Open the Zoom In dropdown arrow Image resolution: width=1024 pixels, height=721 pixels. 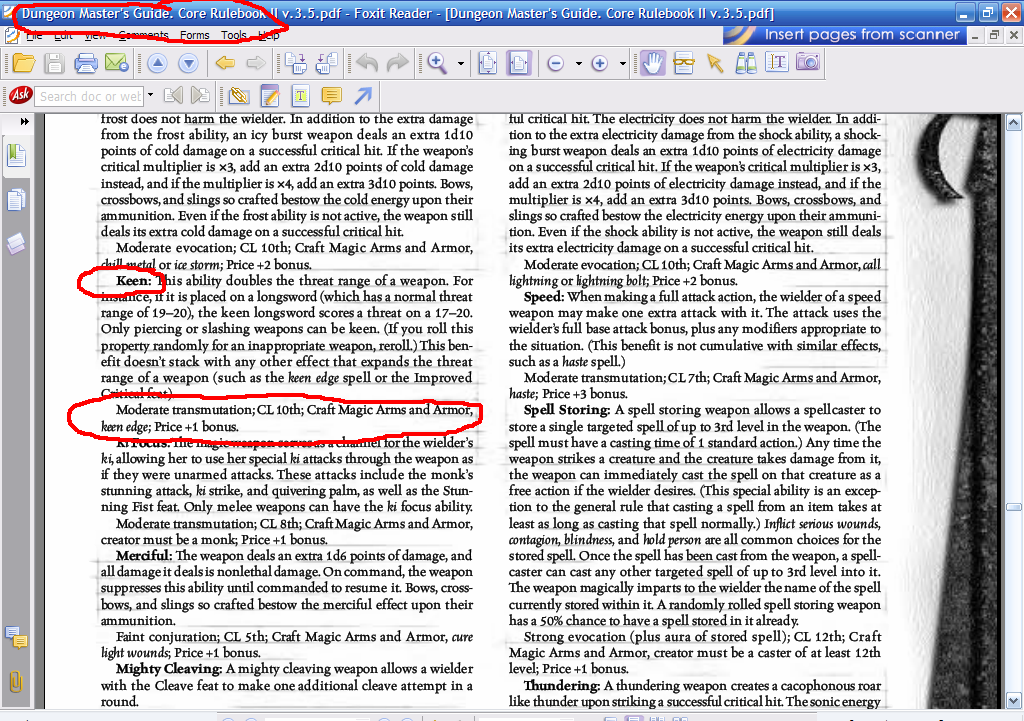[623, 63]
